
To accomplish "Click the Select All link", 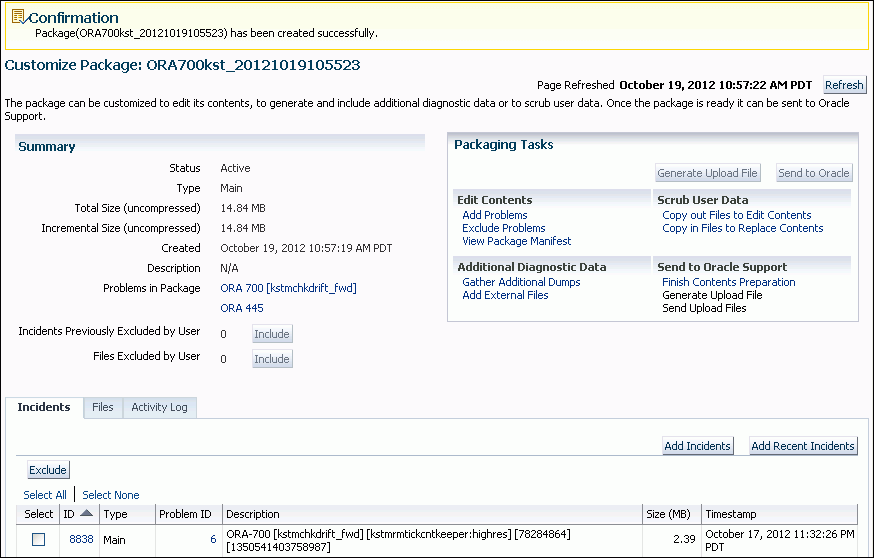I will [x=45, y=495].
